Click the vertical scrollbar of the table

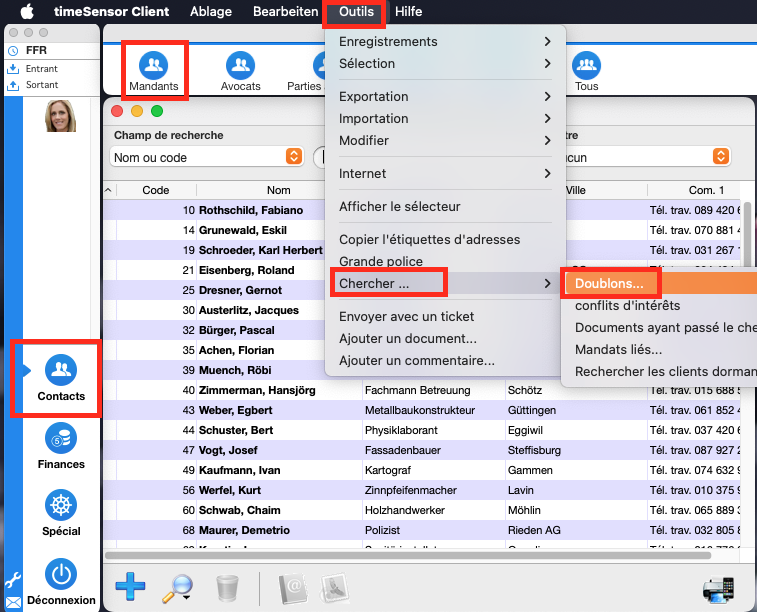coord(747,235)
